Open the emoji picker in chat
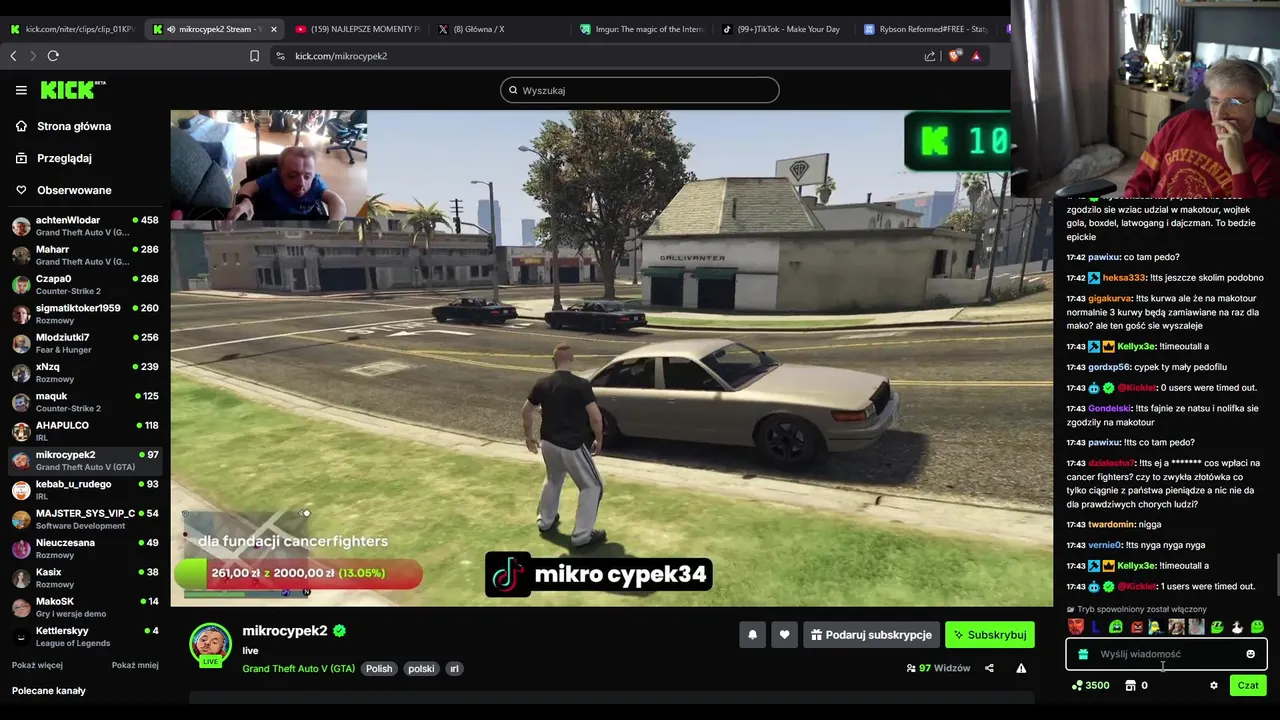1280x720 pixels. (x=1250, y=654)
